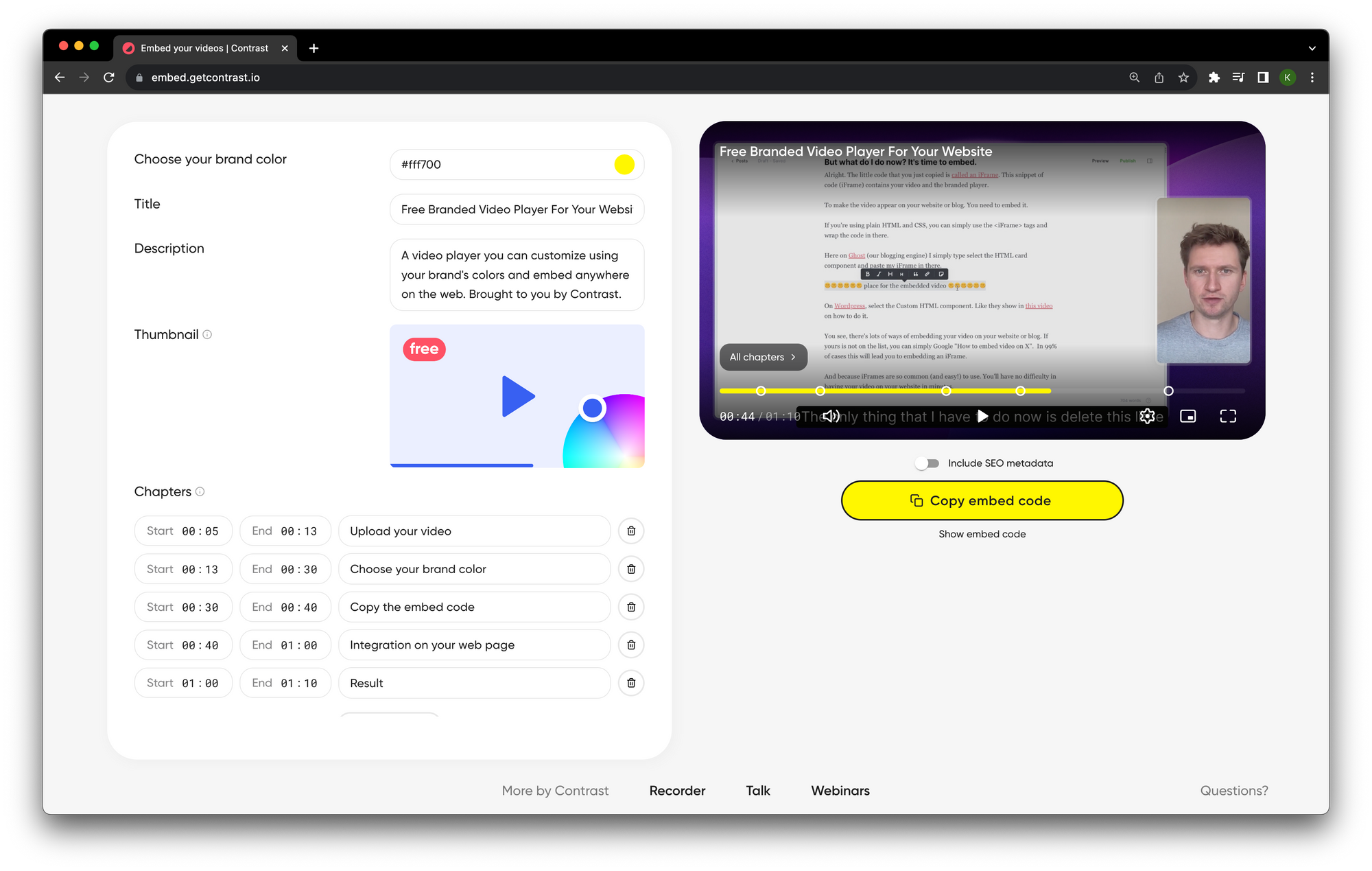The image size is (1372, 871).
Task: Delete the Integration on your web page chapter
Action: click(631, 644)
